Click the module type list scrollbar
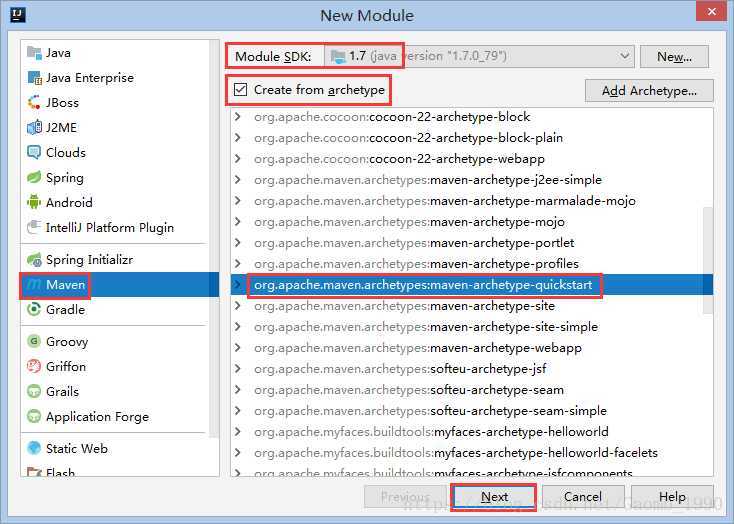Image resolution: width=734 pixels, height=524 pixels. [x=214, y=239]
